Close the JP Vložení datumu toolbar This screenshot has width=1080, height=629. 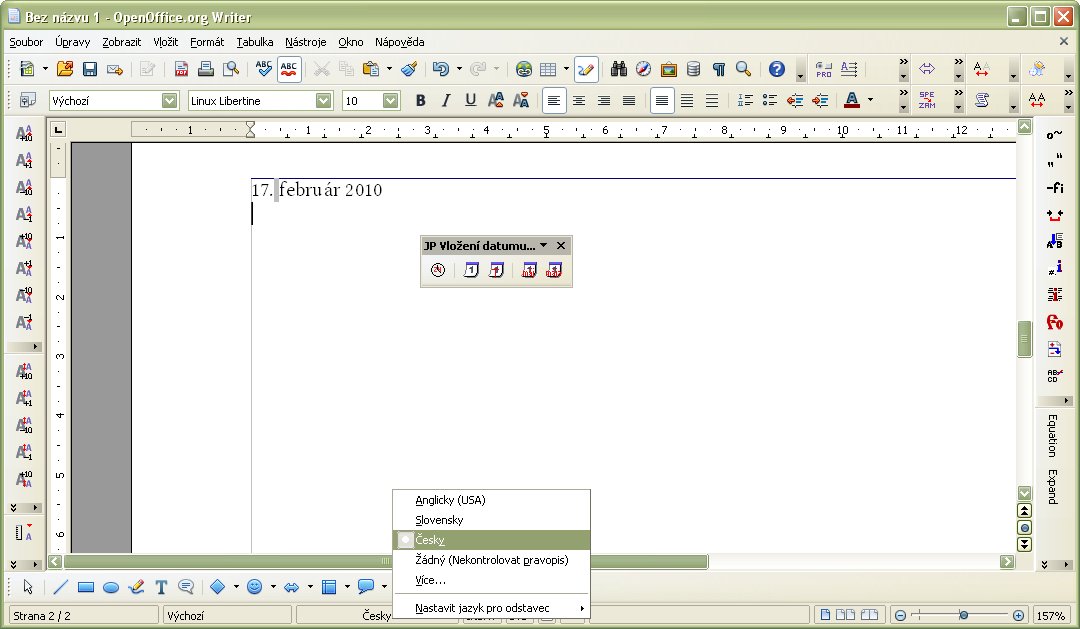click(x=561, y=245)
